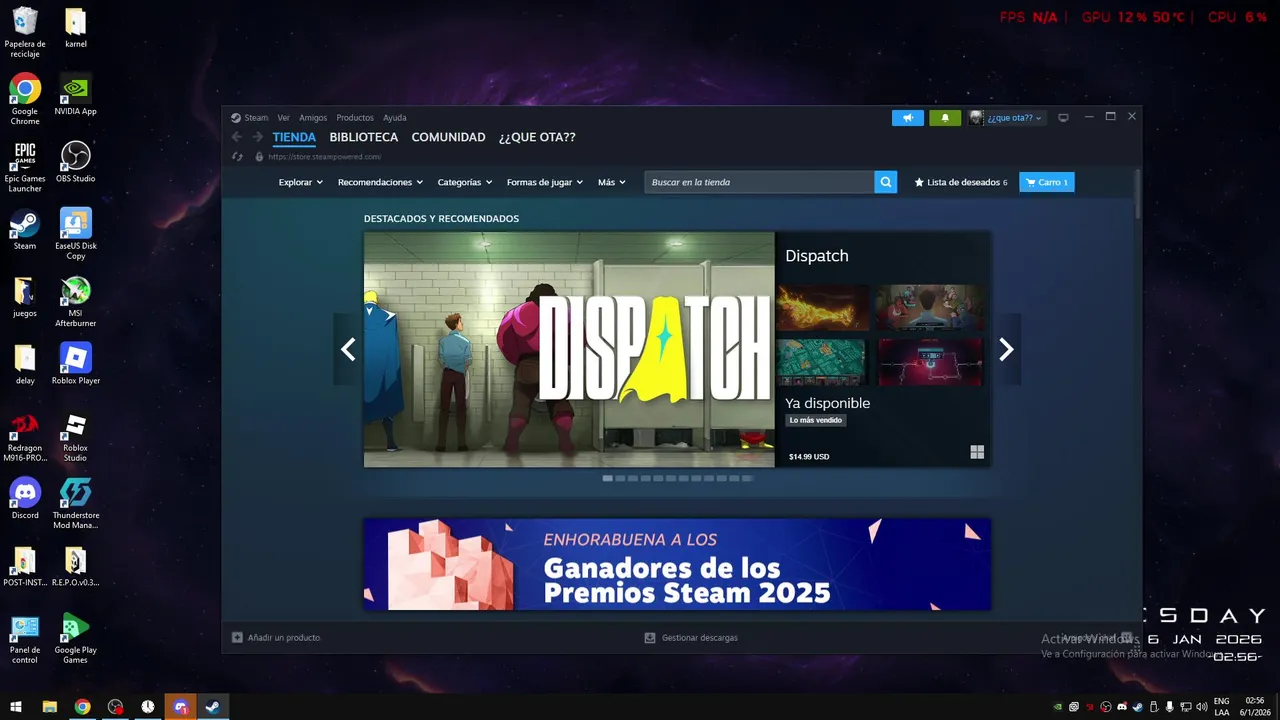Click Añadir un producto
Image resolution: width=1280 pixels, height=720 pixels.
click(276, 637)
